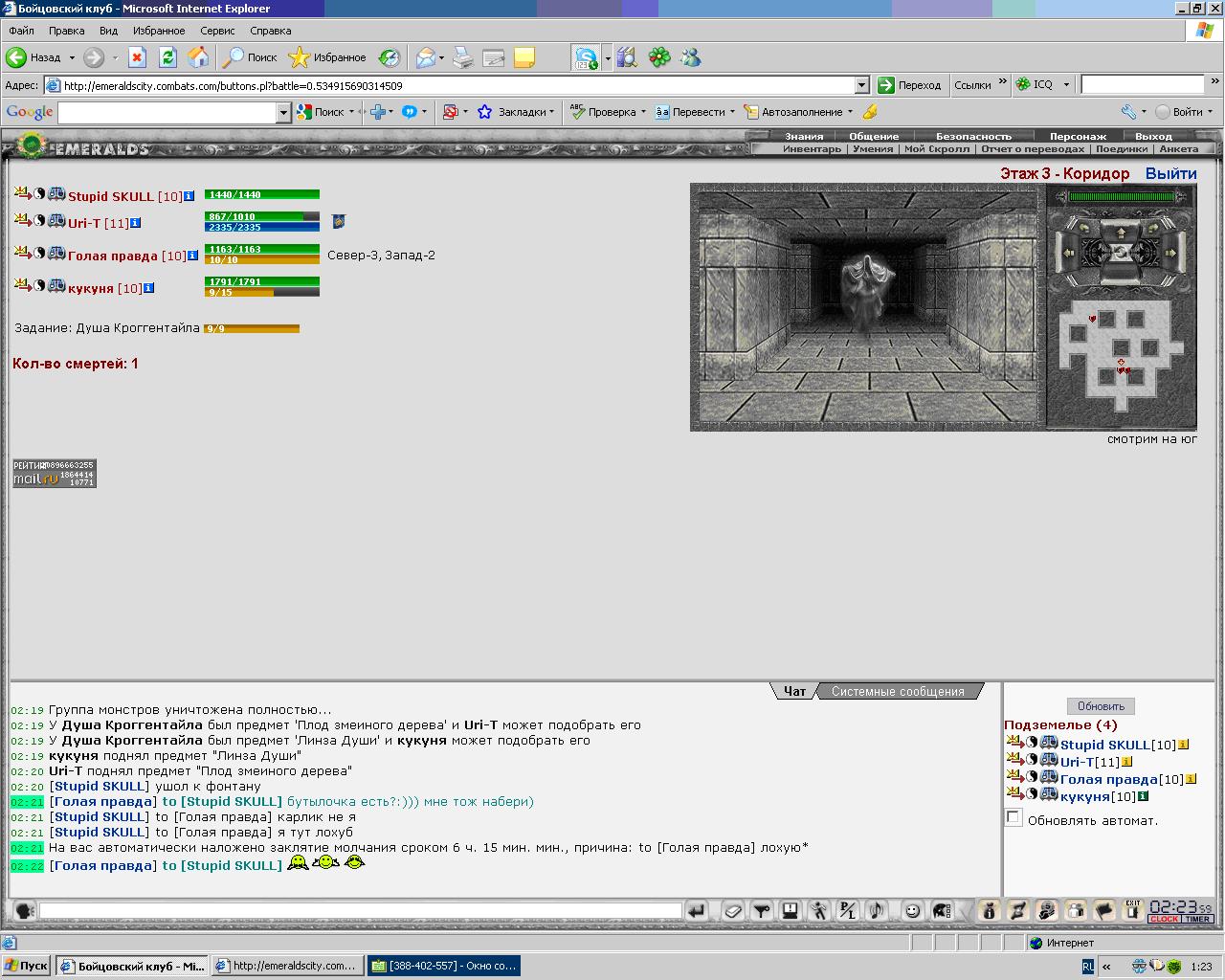Viewport: 1225px width, 980px height.
Task: Click the IE Избранное star button
Action: click(328, 57)
